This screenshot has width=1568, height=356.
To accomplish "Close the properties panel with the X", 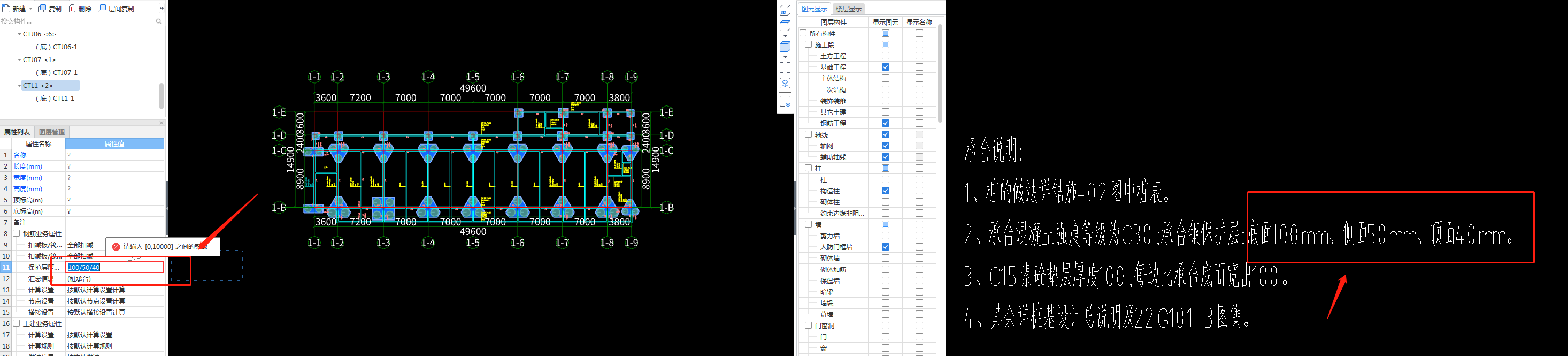I will coord(162,123).
